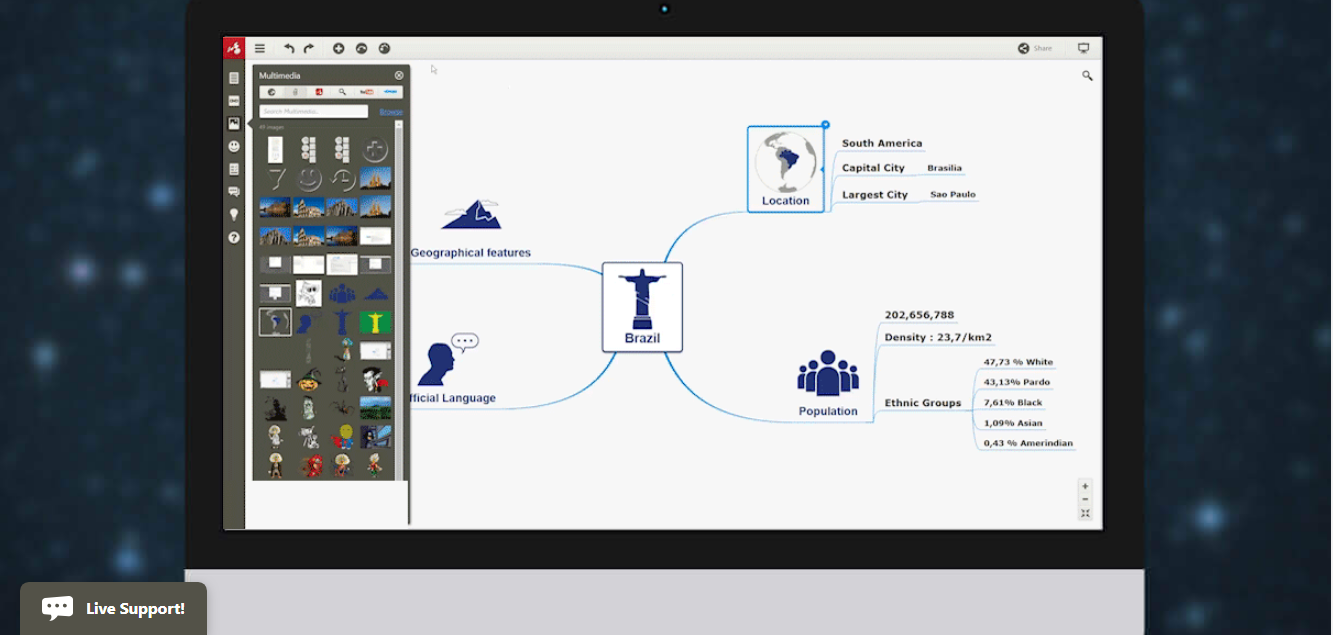Switch to web images source tab
The width and height of the screenshot is (1333, 635).
tap(271, 92)
